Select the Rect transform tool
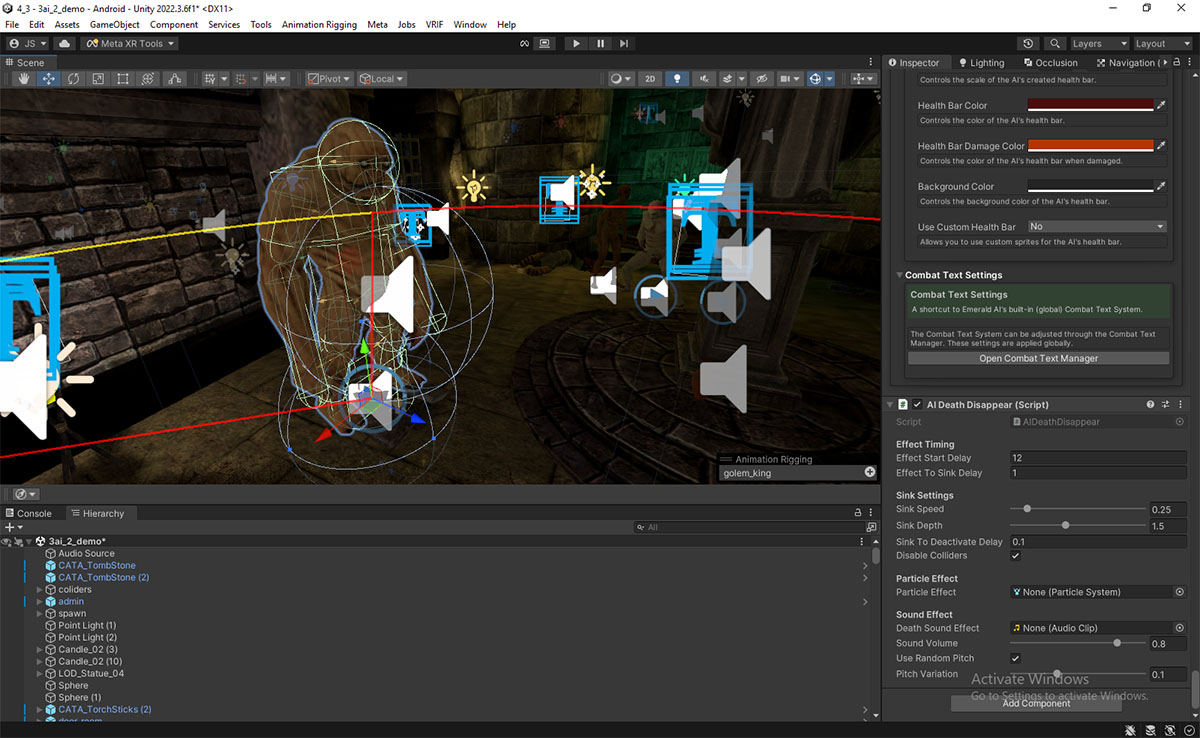The width and height of the screenshot is (1200, 738). point(122,79)
